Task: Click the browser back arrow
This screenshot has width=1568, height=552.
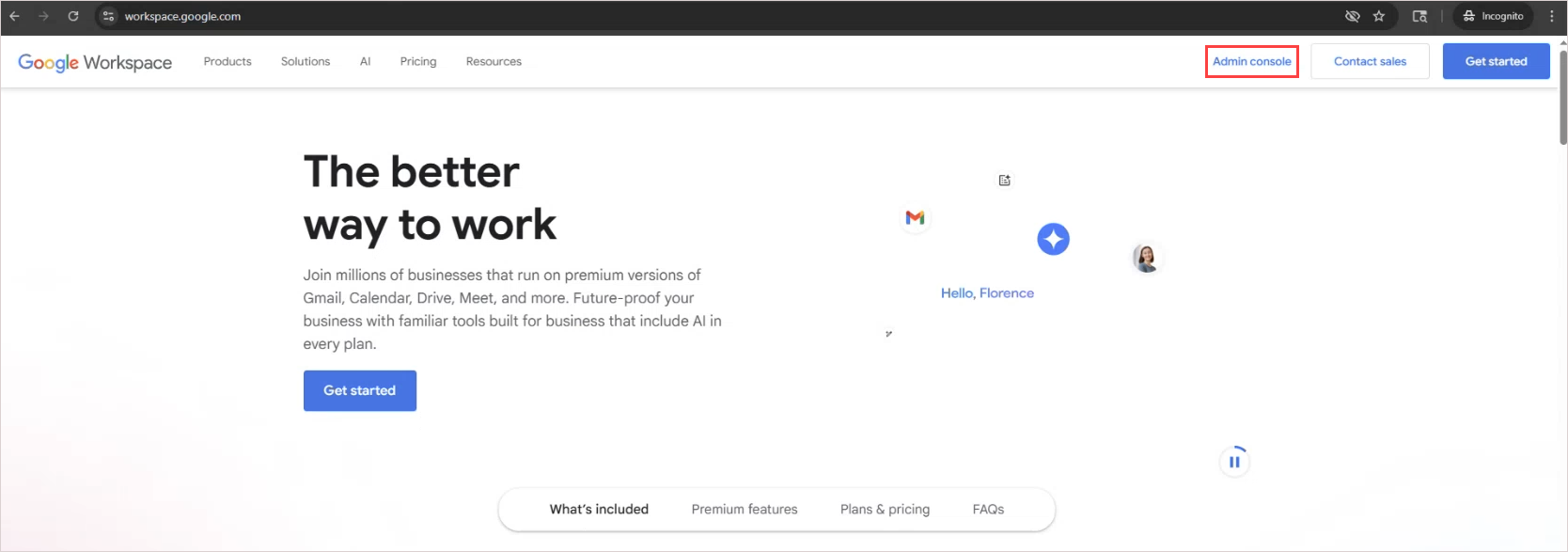Action: pos(14,16)
